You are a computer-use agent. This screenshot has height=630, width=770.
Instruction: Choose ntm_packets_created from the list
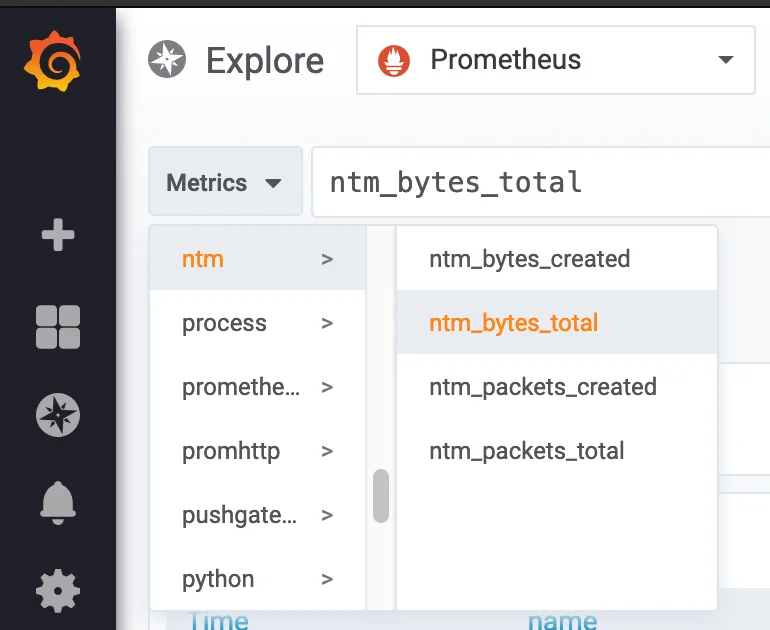point(542,387)
